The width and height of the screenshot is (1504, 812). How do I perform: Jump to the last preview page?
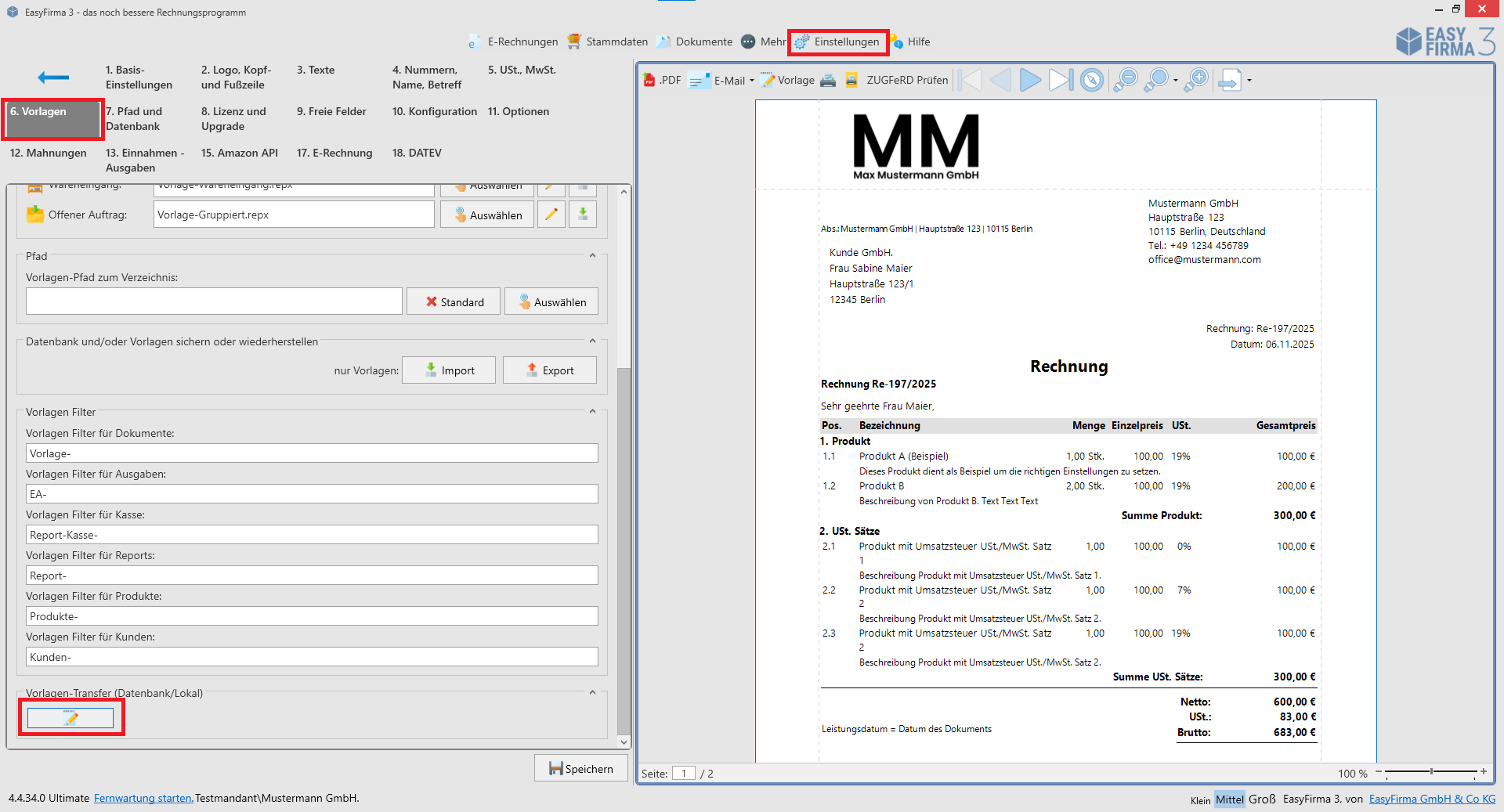click(x=1061, y=80)
